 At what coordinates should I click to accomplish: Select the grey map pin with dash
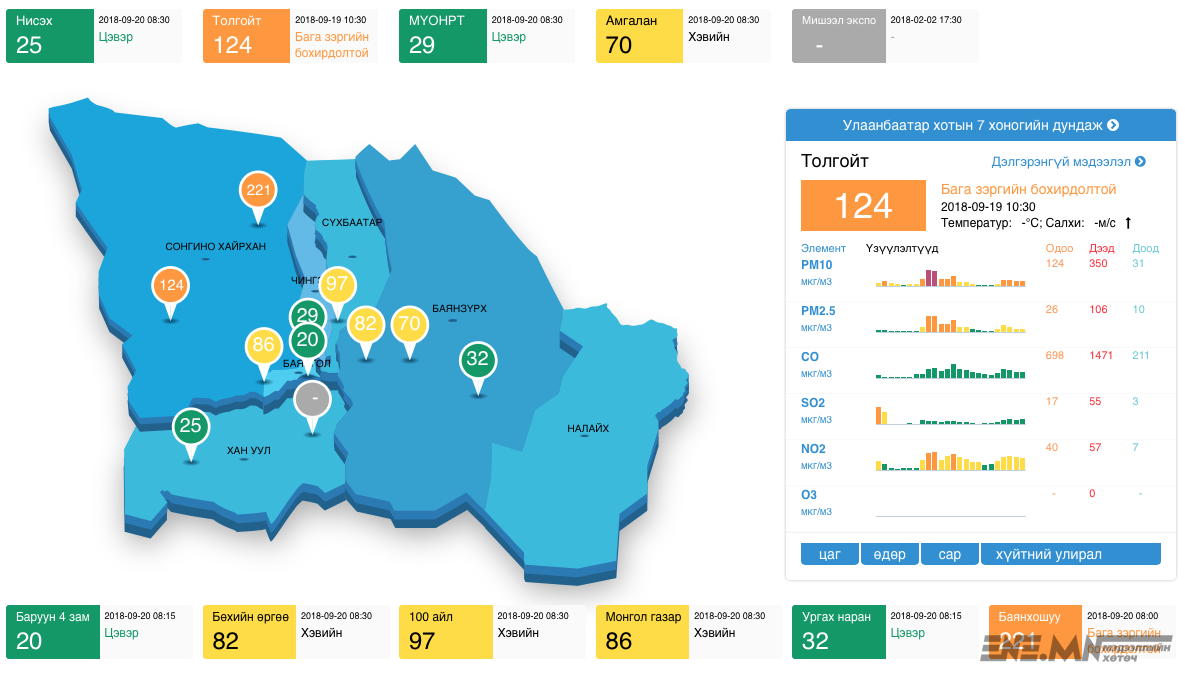(x=314, y=399)
